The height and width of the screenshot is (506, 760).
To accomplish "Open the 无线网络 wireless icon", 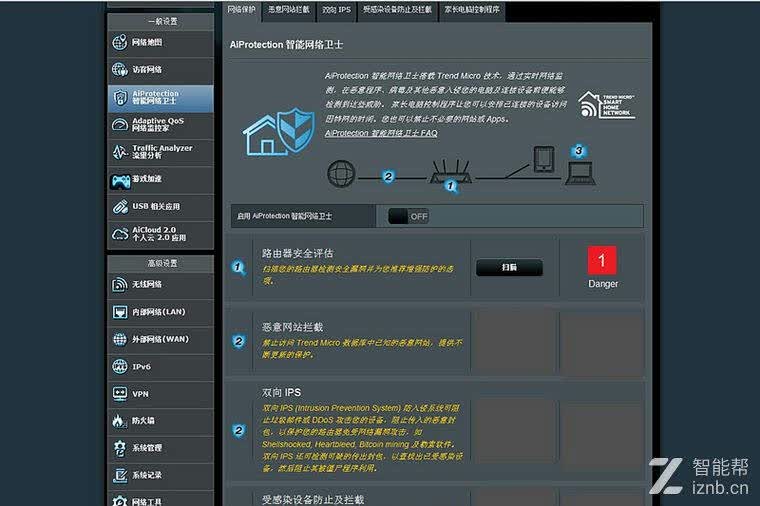I will point(120,285).
